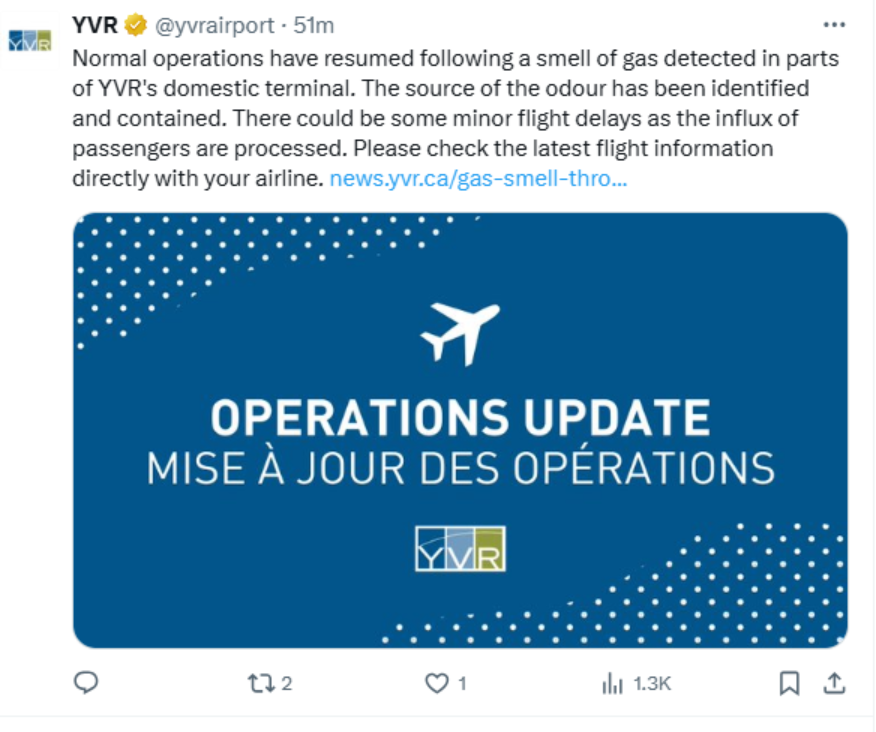The height and width of the screenshot is (732, 876).
Task: Click the OPERATIONS UPDATE heading text
Action: tap(460, 418)
